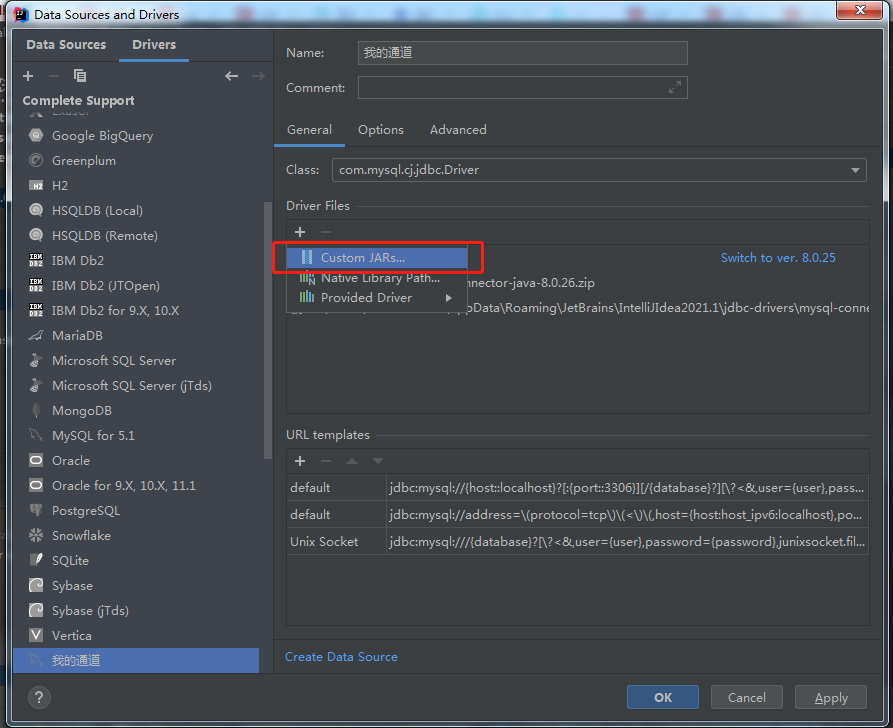Close the Data Sources and Drivers dialog
Image resolution: width=893 pixels, height=728 pixels.
coord(860,10)
